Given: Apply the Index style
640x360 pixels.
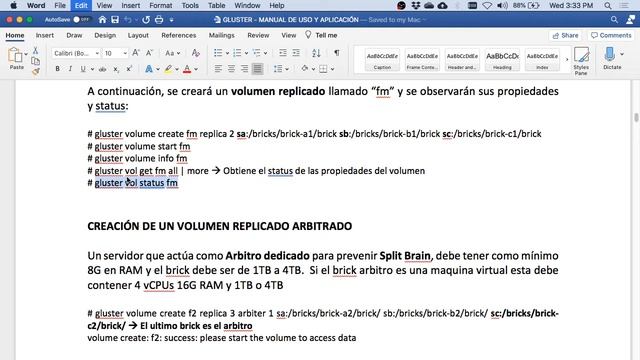Looking at the screenshot, I should (x=542, y=60).
